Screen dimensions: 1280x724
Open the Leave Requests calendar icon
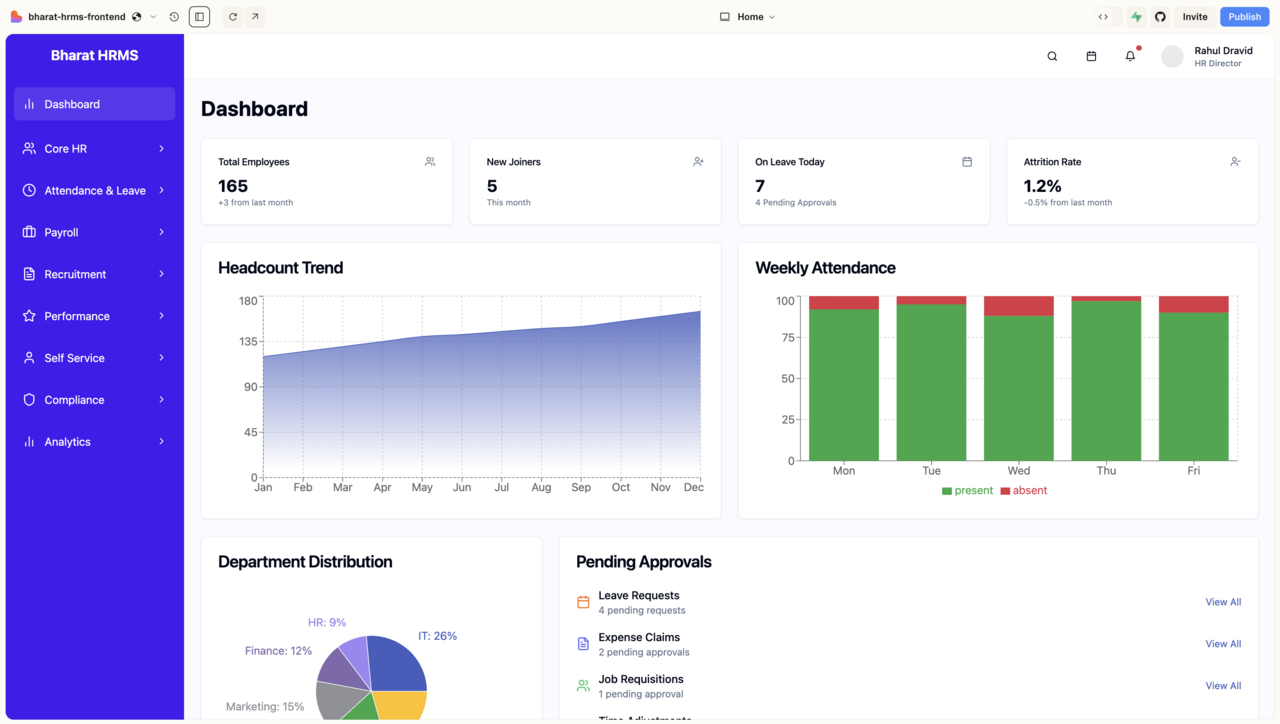tap(583, 602)
